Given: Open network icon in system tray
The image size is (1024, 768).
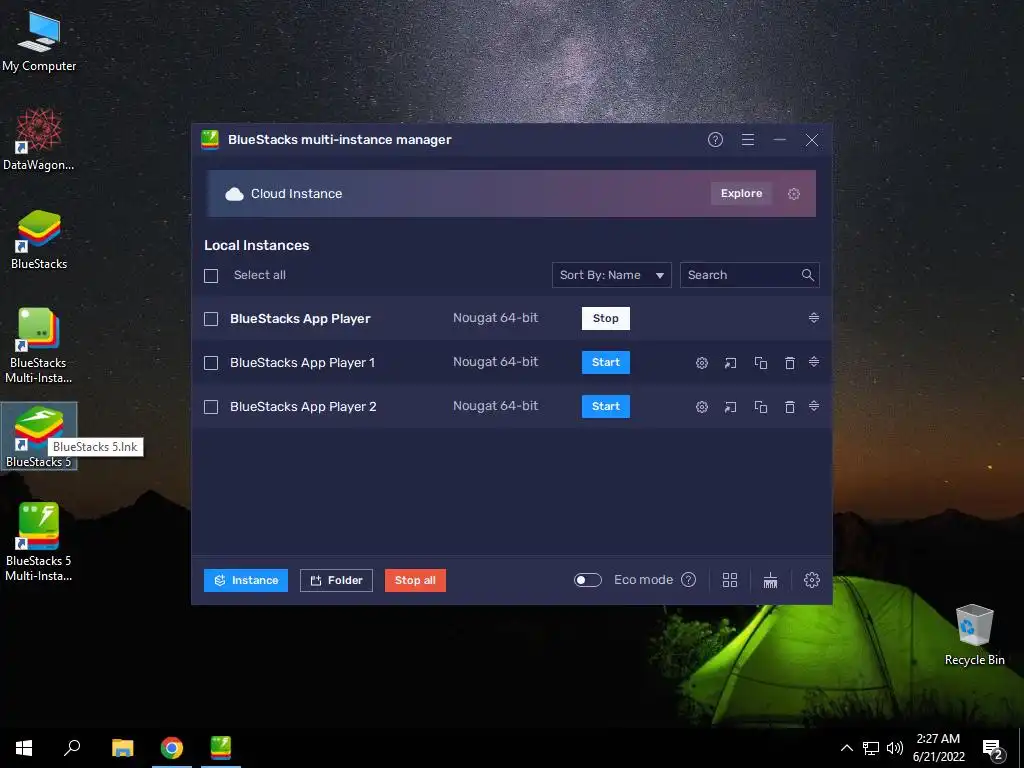Looking at the screenshot, I should click(x=871, y=748).
